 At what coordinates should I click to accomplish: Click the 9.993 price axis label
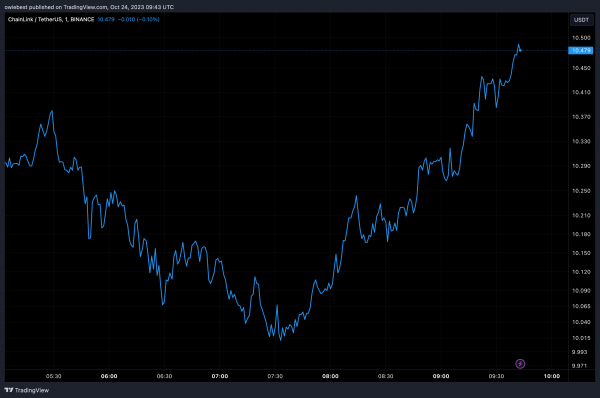579,352
